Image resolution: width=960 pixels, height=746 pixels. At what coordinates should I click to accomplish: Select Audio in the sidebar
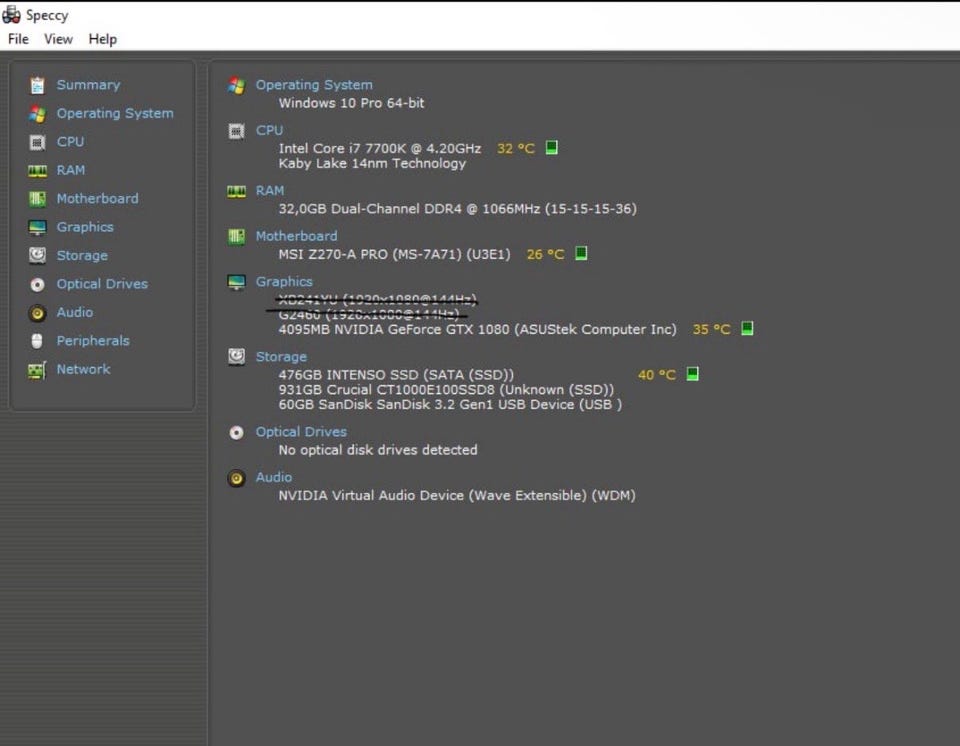[75, 312]
